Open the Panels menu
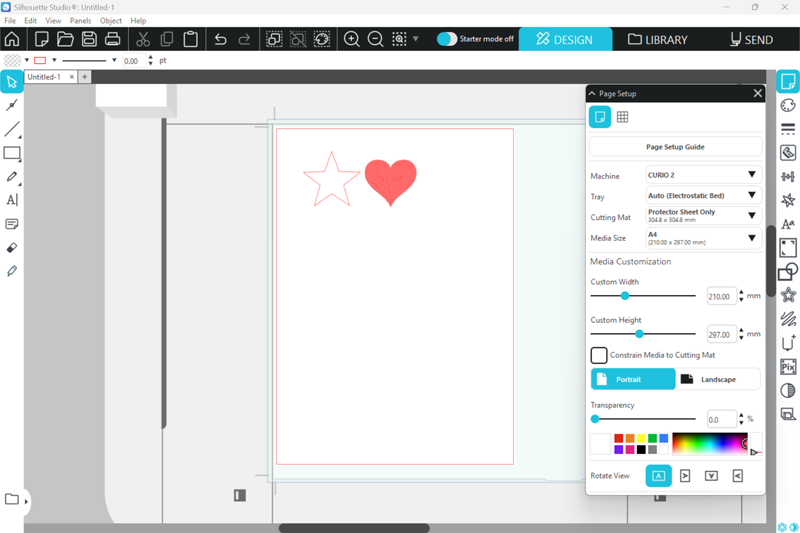This screenshot has height=533, width=800. tap(80, 20)
